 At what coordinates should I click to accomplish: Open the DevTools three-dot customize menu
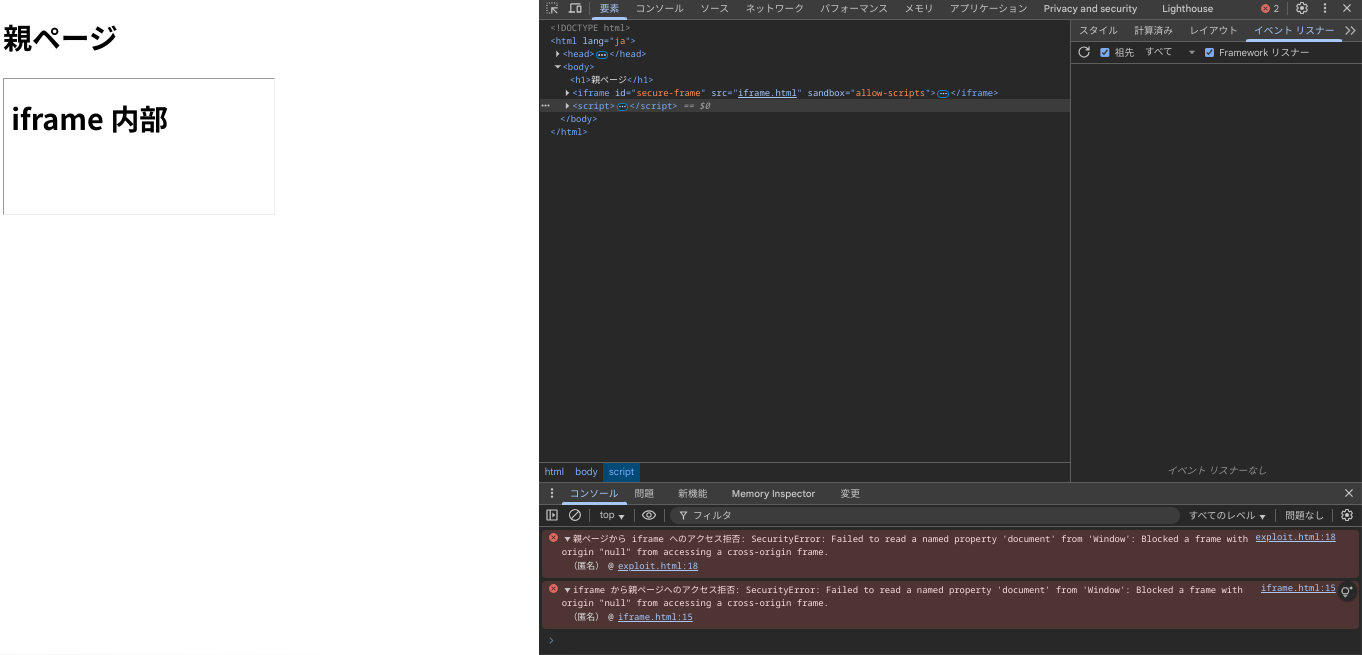coord(1325,8)
